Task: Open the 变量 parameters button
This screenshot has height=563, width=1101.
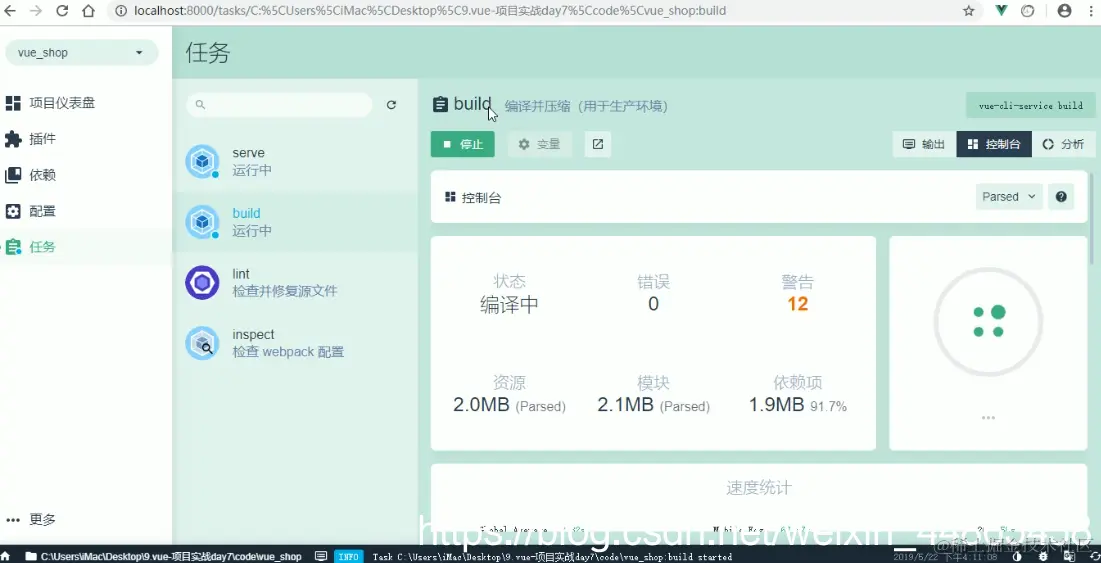Action: (539, 144)
